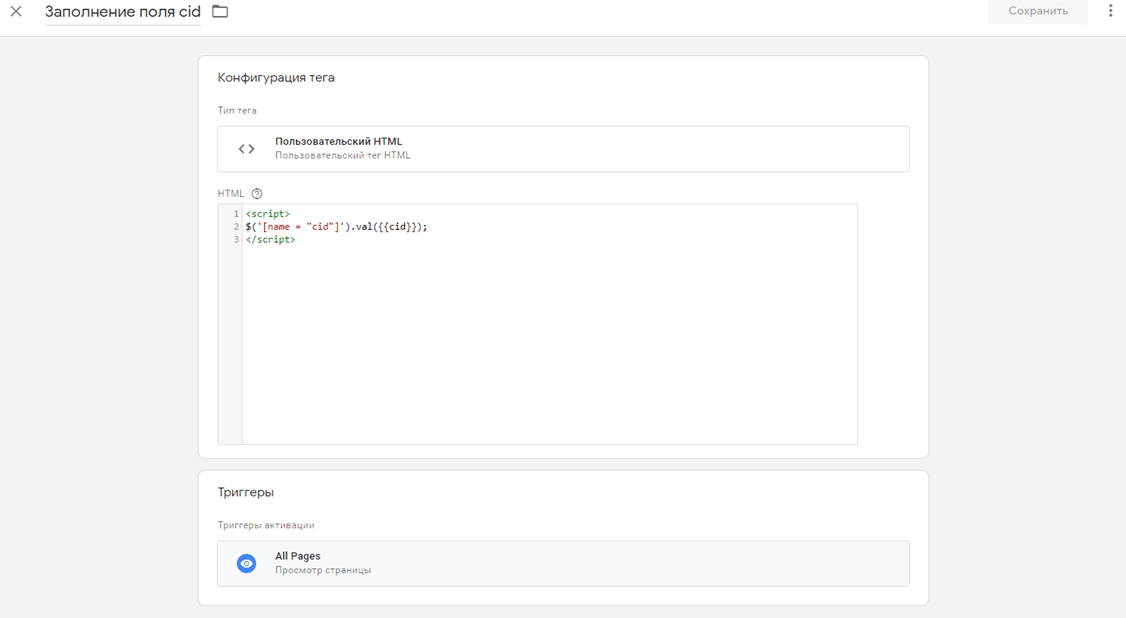
Task: Open the HTML field help question-mark icon
Action: coord(256,194)
